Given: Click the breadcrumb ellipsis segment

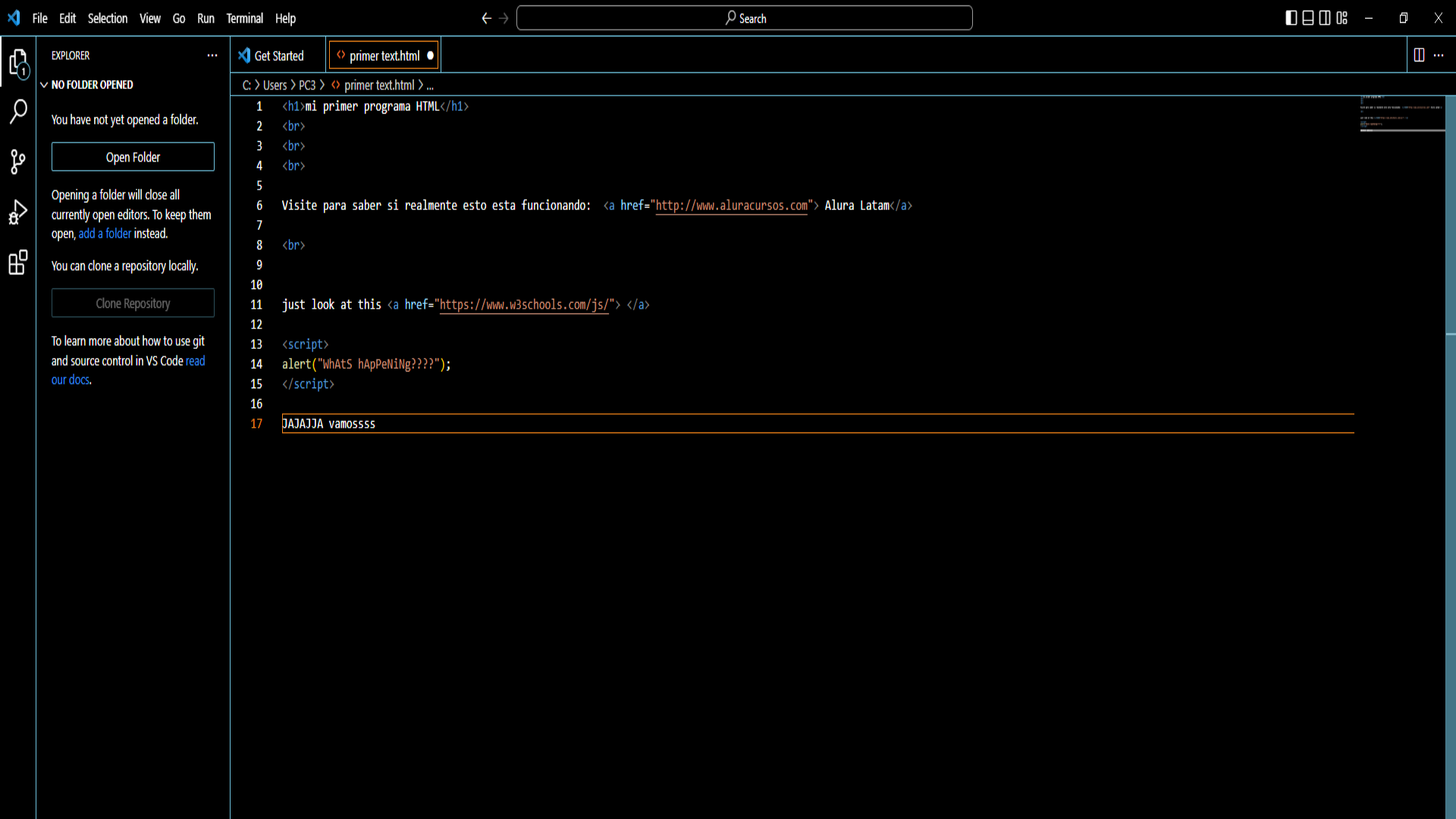Looking at the screenshot, I should pyautogui.click(x=430, y=86).
